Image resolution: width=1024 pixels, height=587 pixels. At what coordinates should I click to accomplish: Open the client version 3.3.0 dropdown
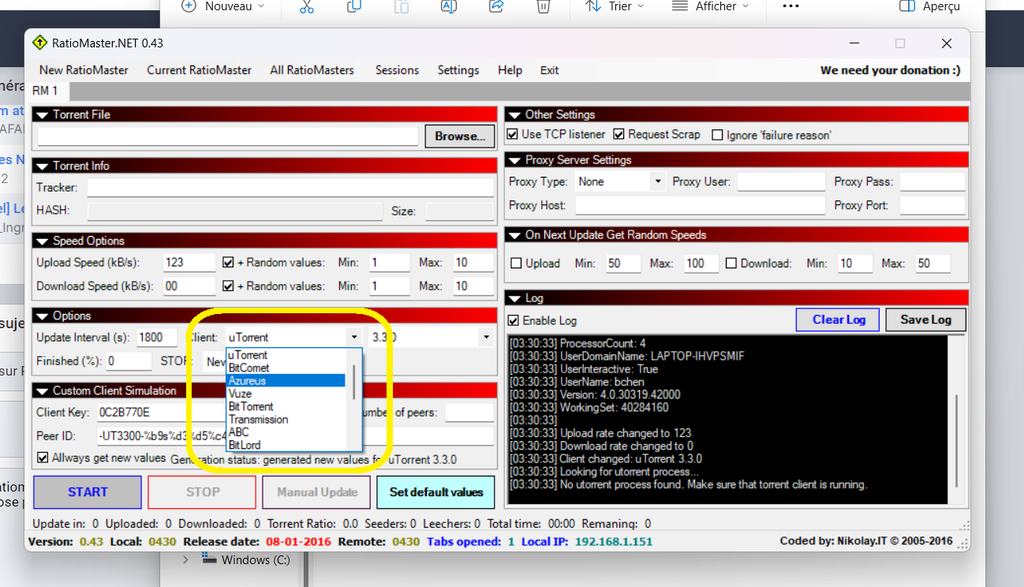click(x=486, y=337)
